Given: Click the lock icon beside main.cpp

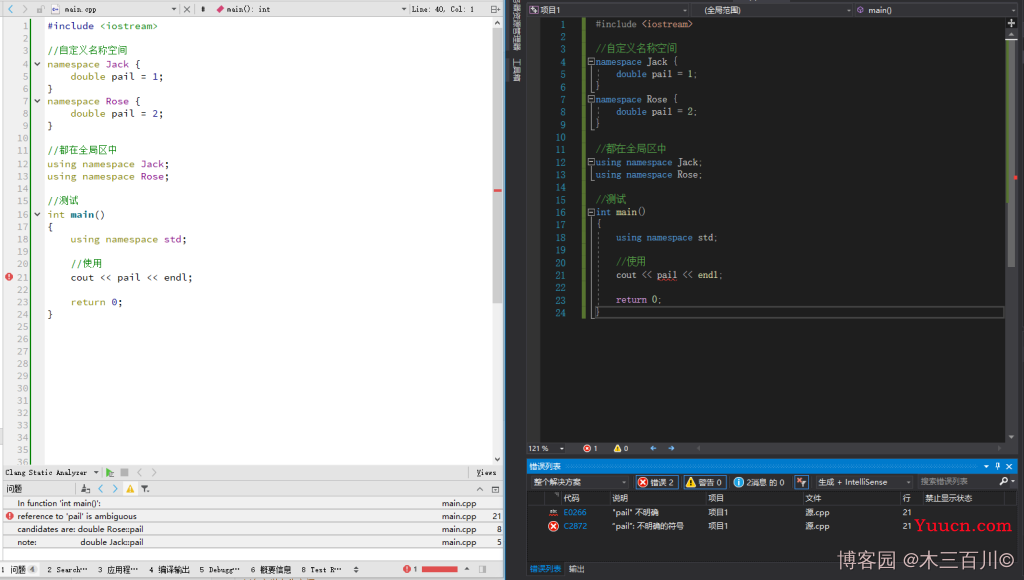Looking at the screenshot, I should tap(40, 9).
